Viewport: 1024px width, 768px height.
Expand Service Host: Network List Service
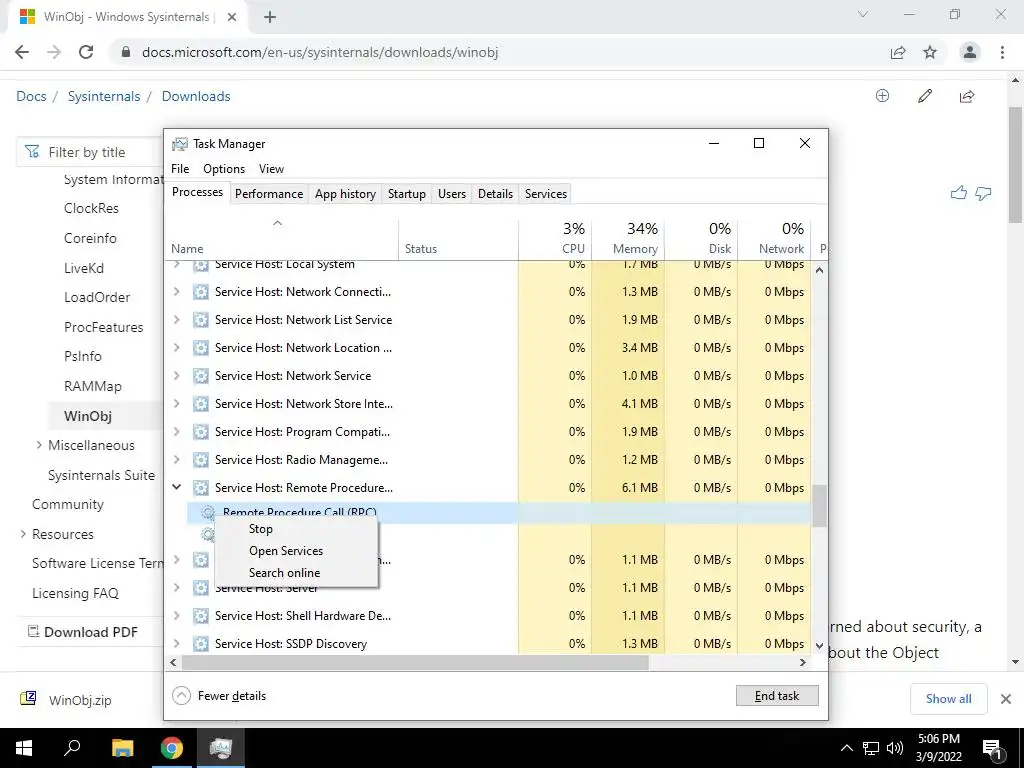click(176, 320)
